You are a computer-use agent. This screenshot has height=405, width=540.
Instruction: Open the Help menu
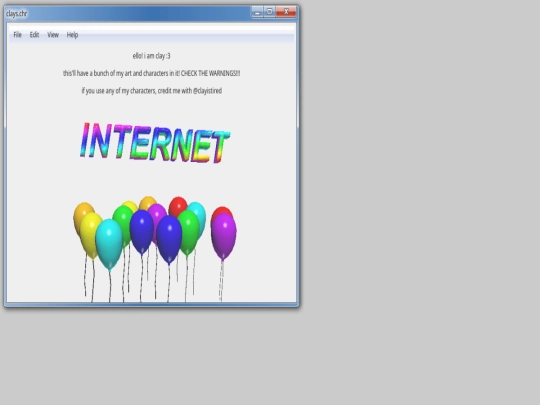click(x=72, y=35)
